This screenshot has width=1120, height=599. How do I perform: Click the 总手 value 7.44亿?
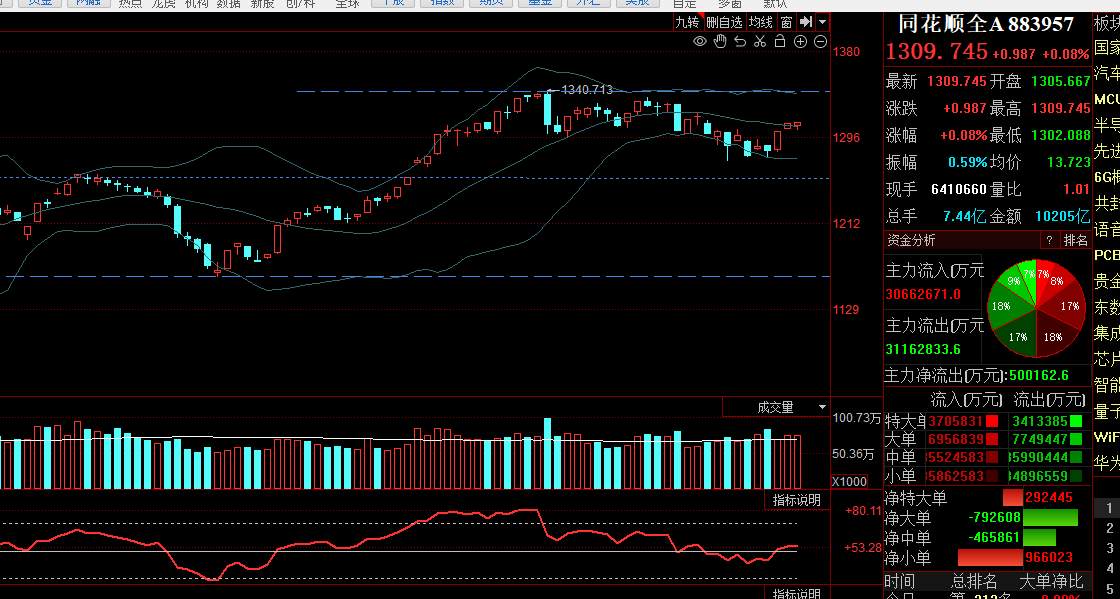click(x=964, y=216)
